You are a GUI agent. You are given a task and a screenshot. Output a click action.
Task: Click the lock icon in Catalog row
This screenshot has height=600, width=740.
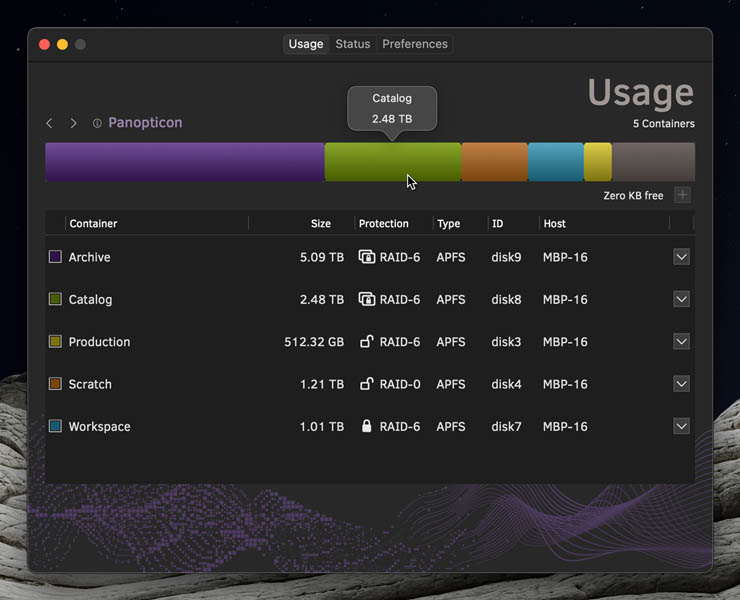(366, 299)
